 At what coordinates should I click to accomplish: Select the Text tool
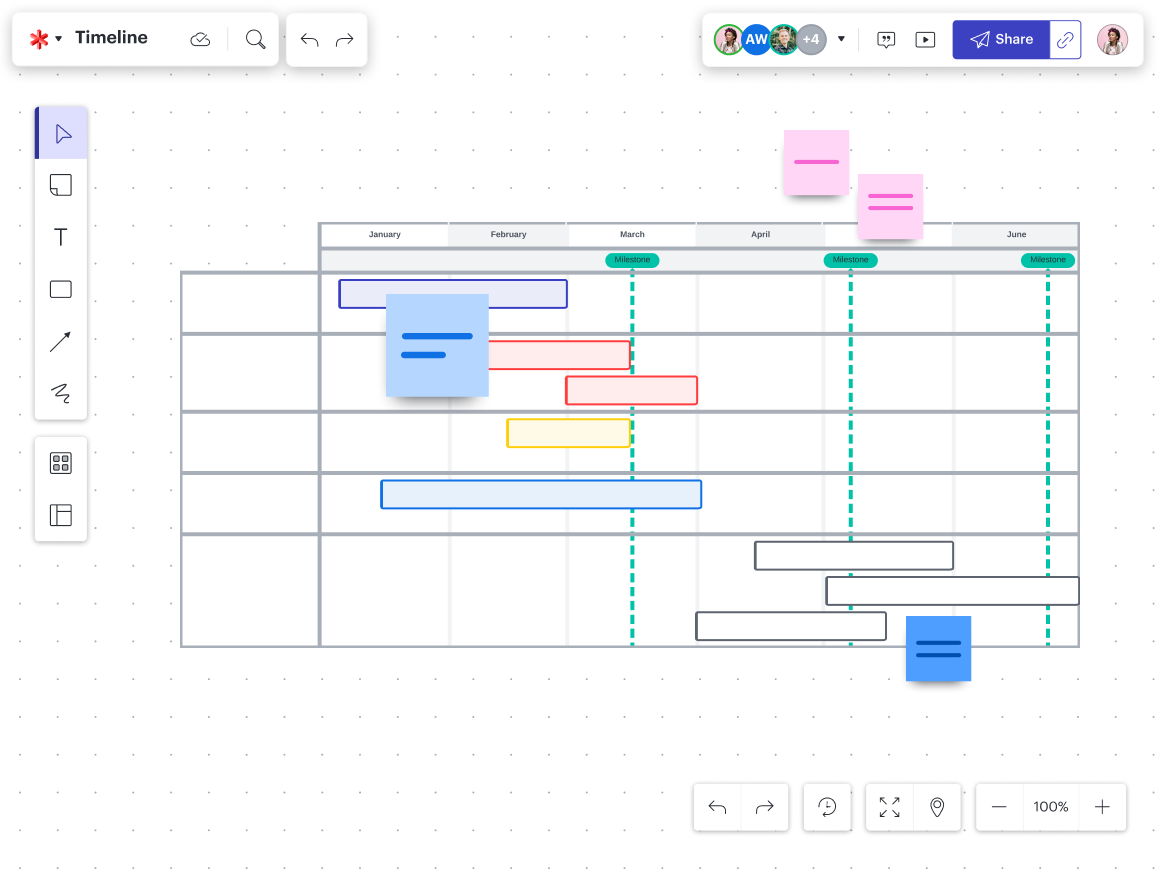[61, 237]
